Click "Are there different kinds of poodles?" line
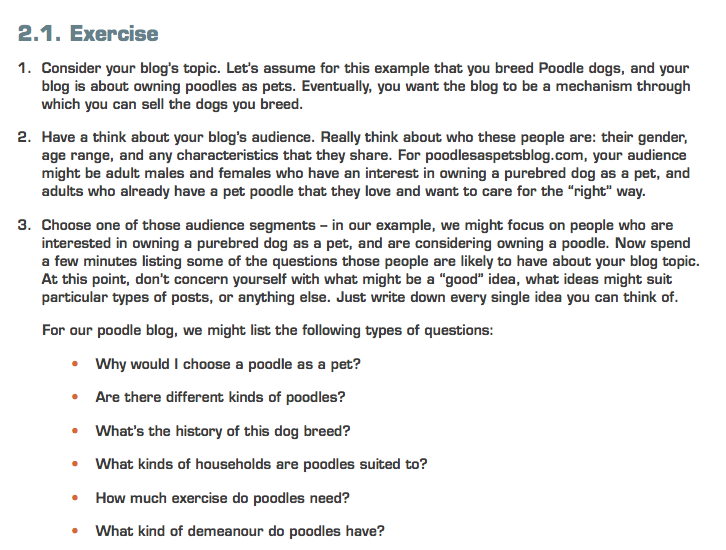Image resolution: width=726 pixels, height=550 pixels. pyautogui.click(x=220, y=397)
